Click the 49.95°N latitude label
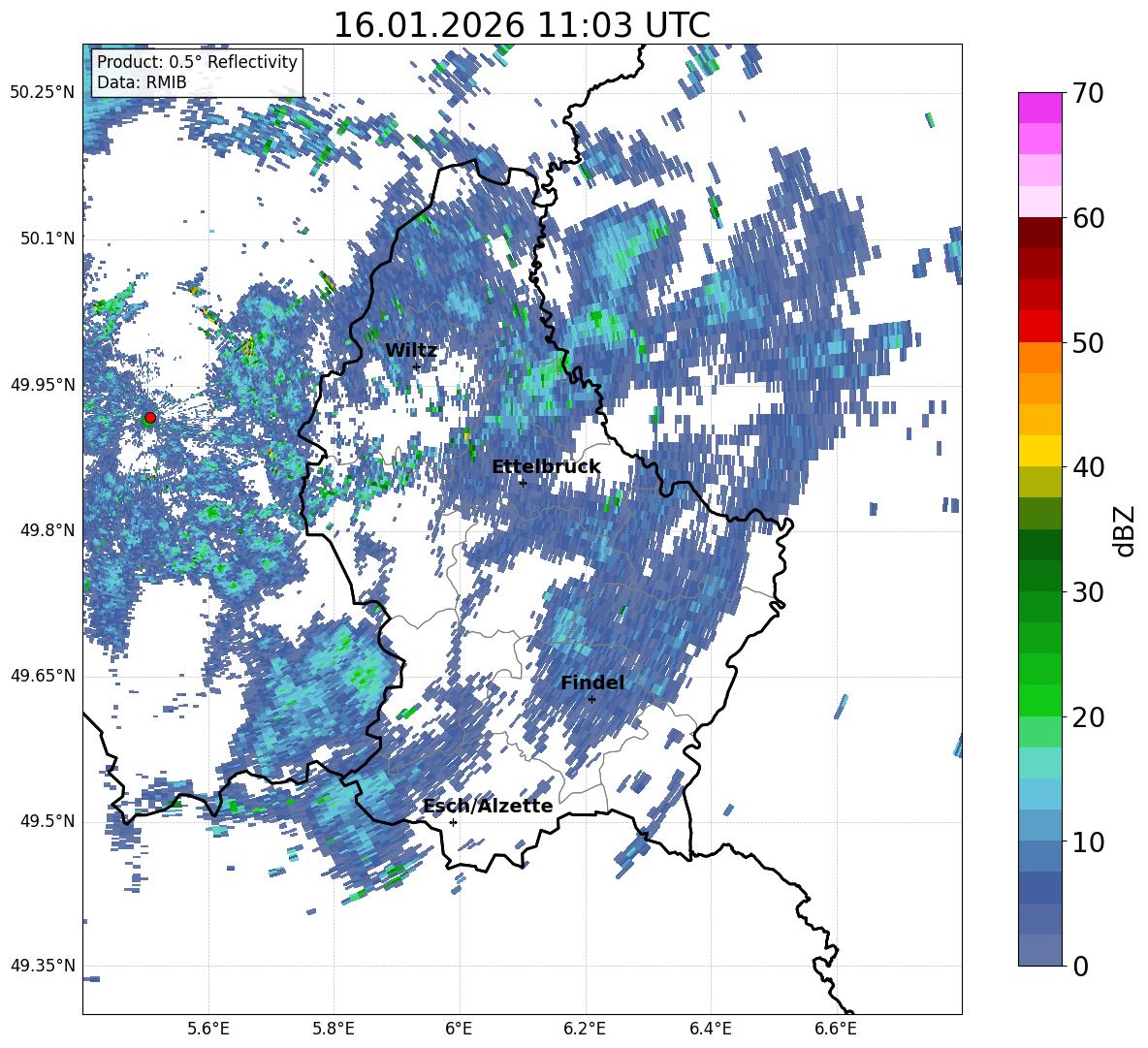The image size is (1148, 1048). click(44, 385)
